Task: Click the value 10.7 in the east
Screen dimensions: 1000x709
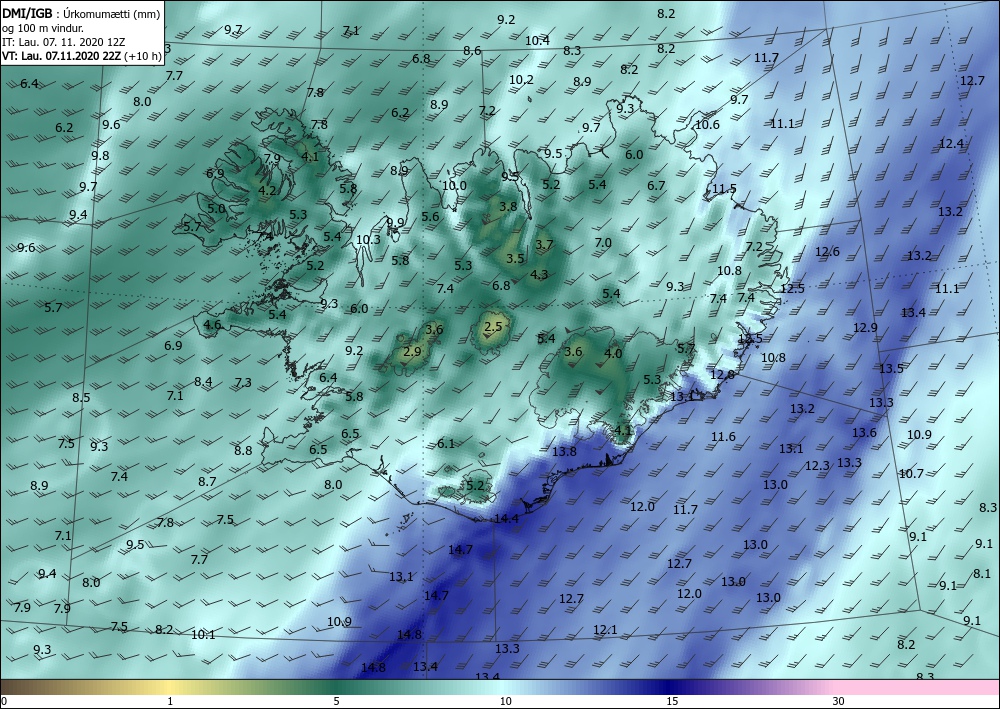Action: (x=911, y=474)
